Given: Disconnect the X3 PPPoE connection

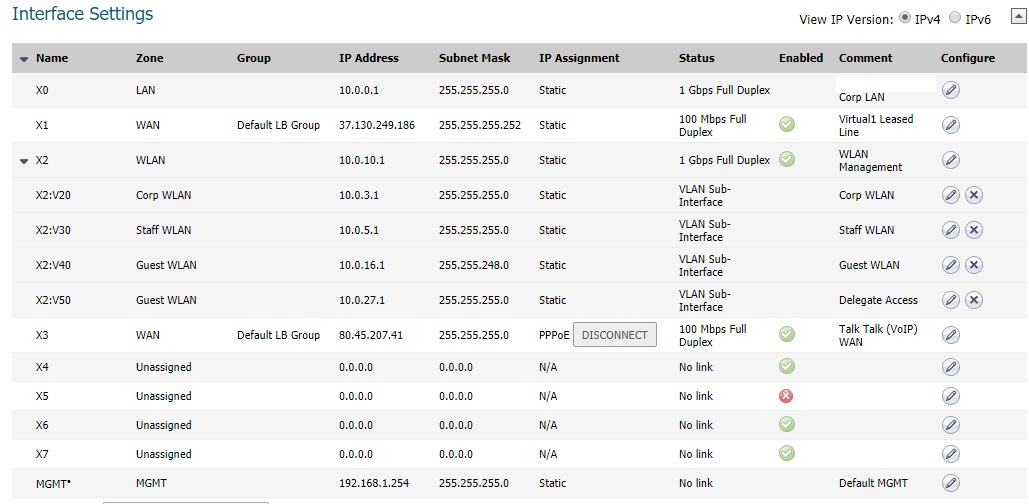Looking at the screenshot, I should point(614,335).
